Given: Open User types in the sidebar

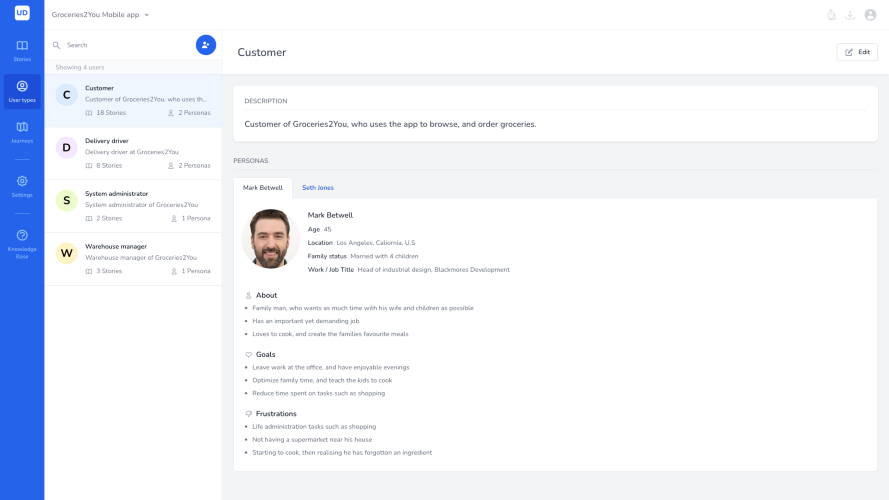Looking at the screenshot, I should [x=22, y=91].
